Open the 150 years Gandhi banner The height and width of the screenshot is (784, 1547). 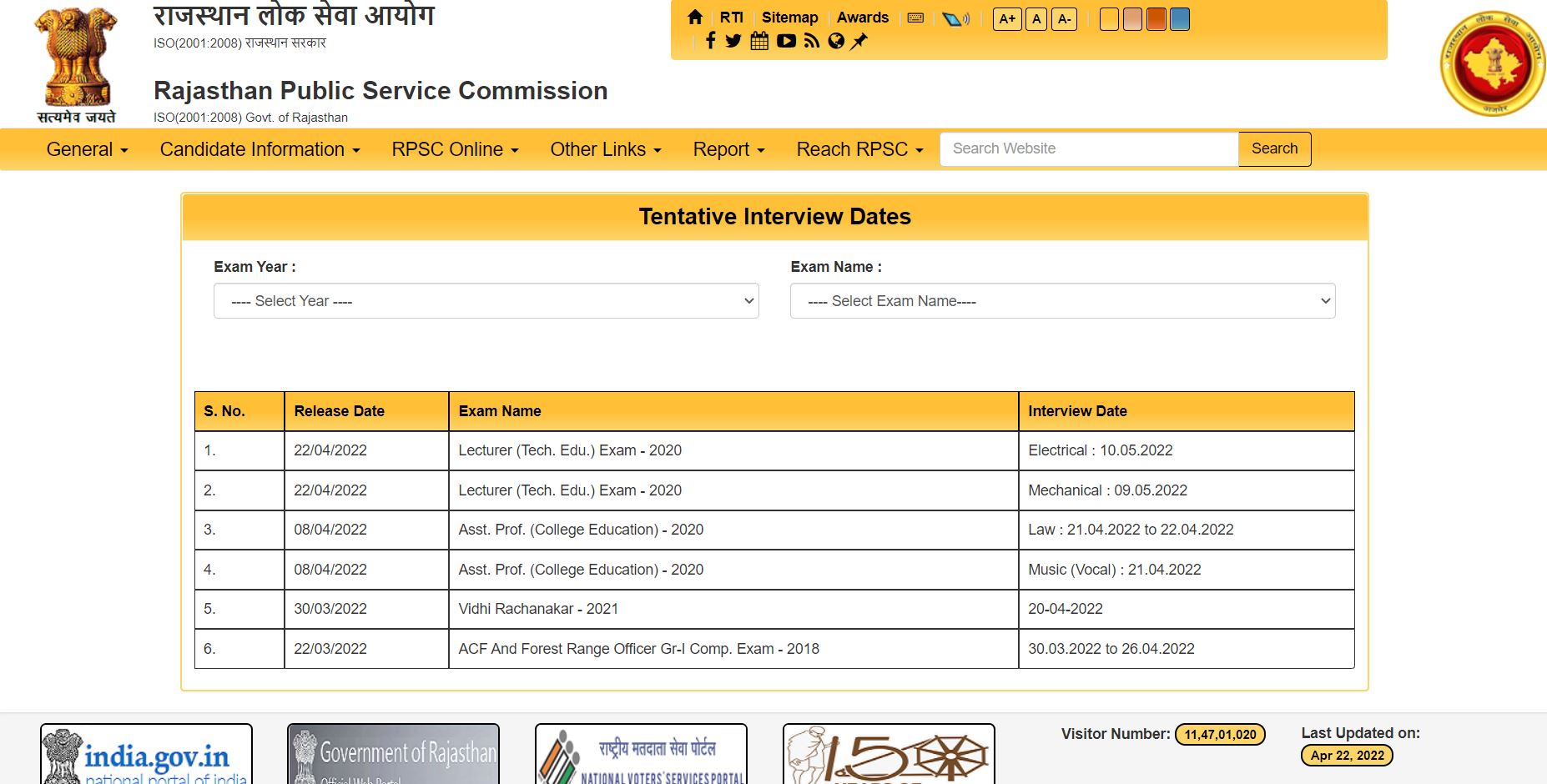coord(889,754)
